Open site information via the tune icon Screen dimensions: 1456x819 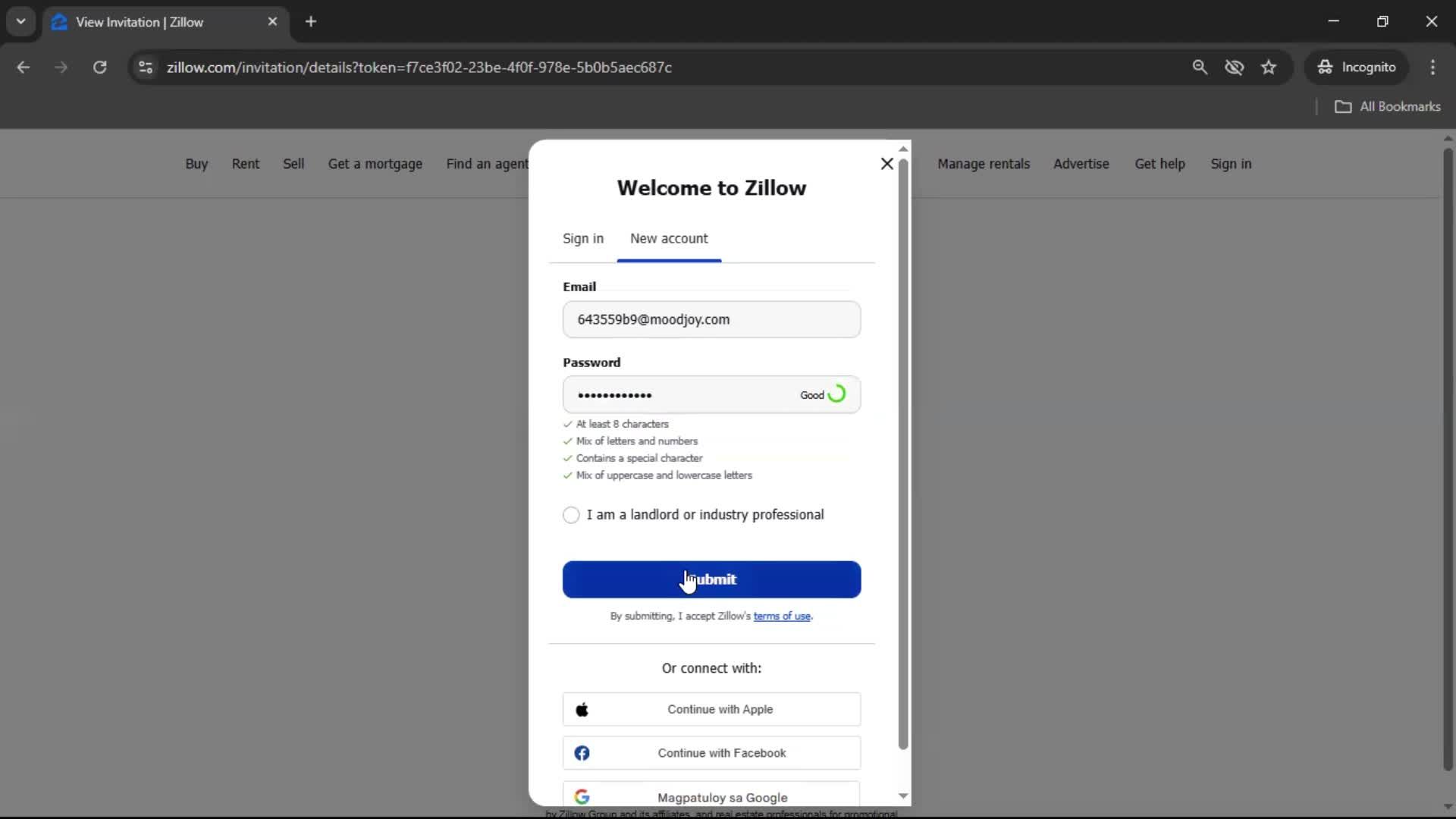145,67
